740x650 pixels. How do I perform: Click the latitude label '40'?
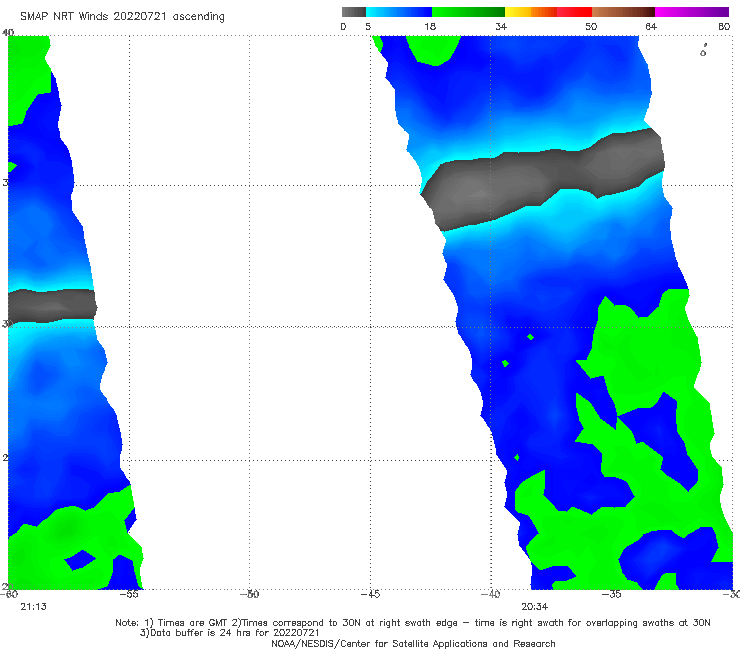coord(8,33)
